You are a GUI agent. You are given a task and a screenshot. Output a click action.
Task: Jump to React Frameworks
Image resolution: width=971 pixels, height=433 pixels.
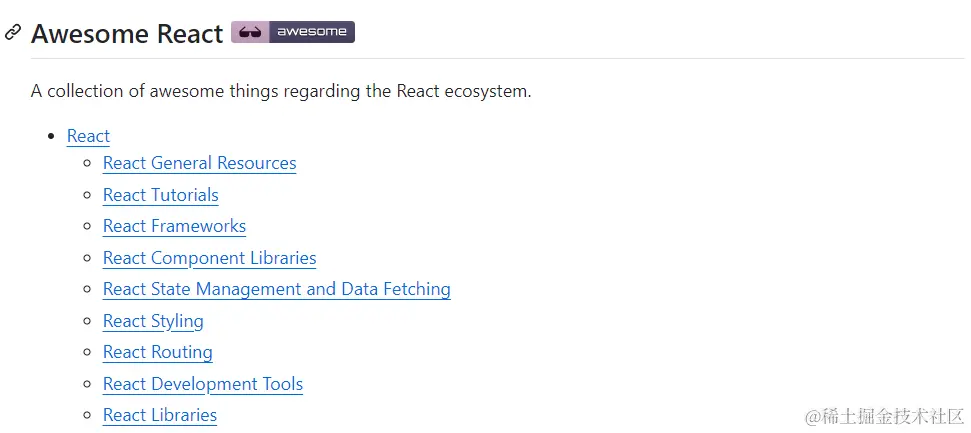tap(174, 226)
